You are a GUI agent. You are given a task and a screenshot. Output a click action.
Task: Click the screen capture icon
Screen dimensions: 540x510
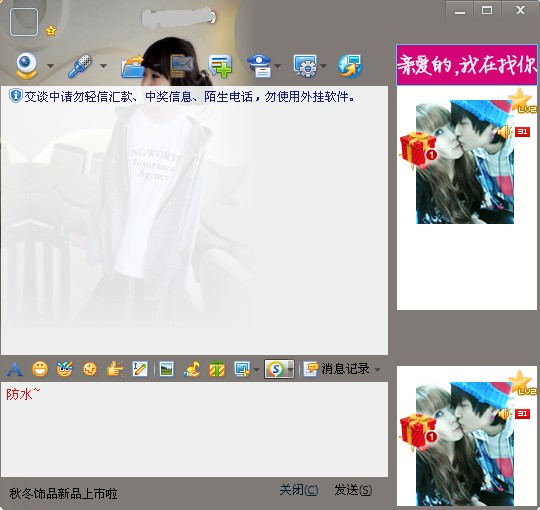pyautogui.click(x=242, y=370)
